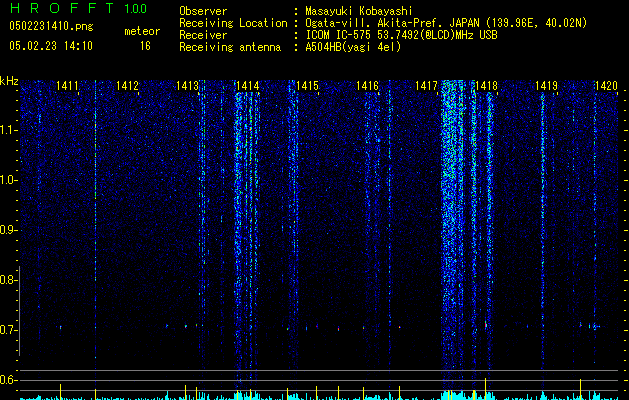Click the kHz axis unit label
629x400 pixels.
(x=9, y=81)
